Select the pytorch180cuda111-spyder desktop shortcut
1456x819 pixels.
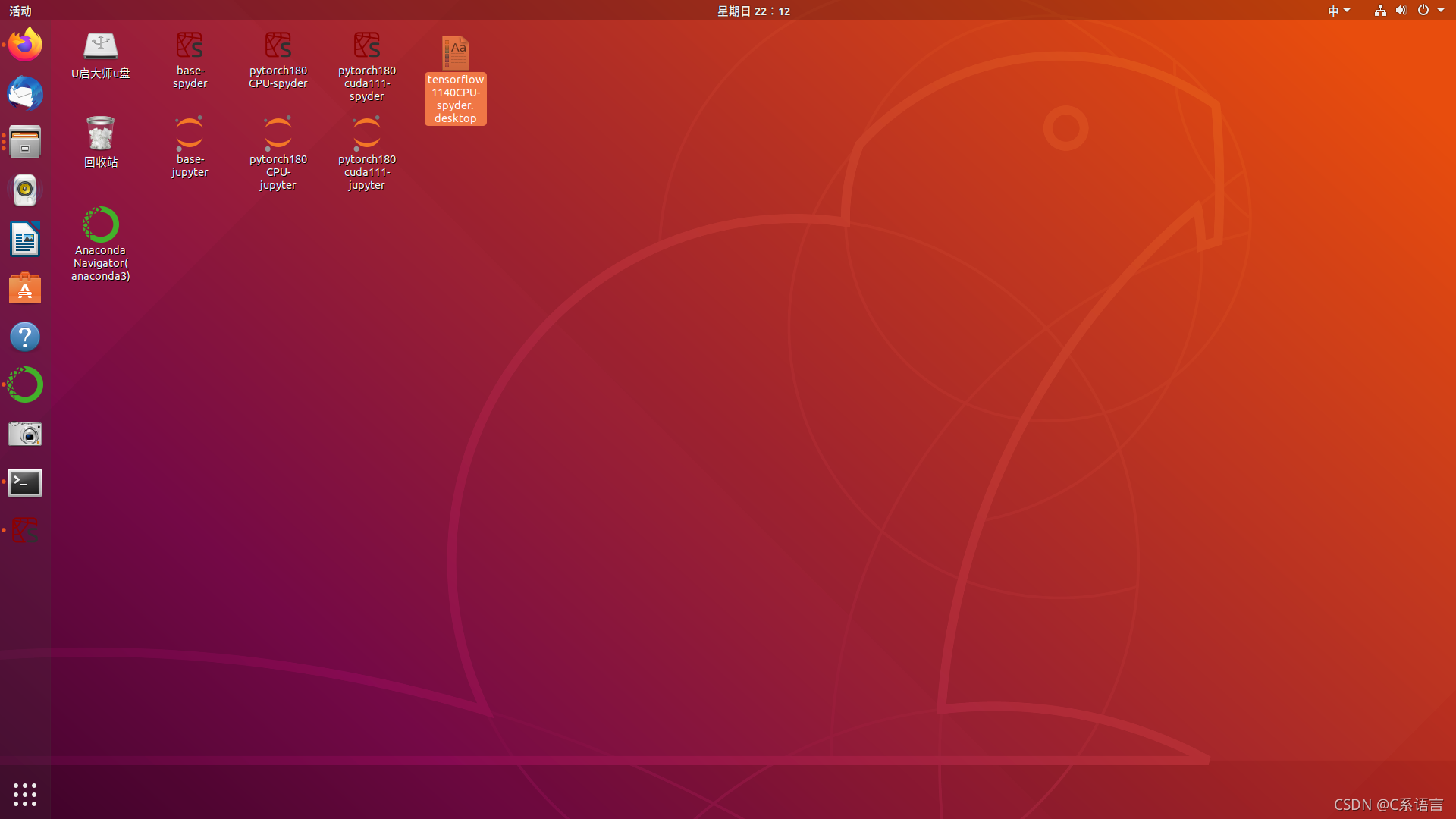click(x=367, y=66)
